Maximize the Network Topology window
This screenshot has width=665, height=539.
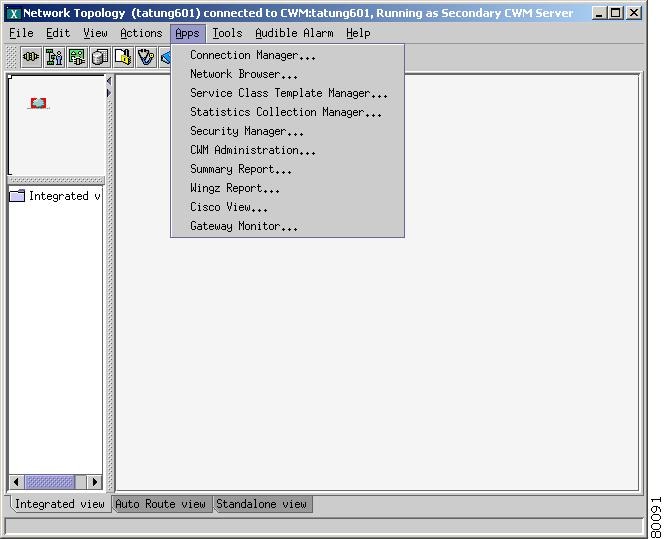tap(615, 13)
